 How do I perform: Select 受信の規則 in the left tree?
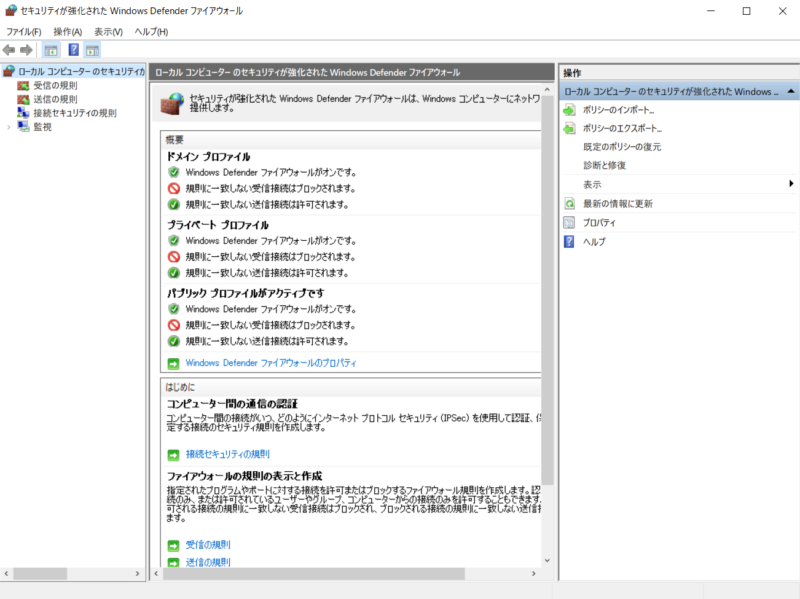point(55,85)
